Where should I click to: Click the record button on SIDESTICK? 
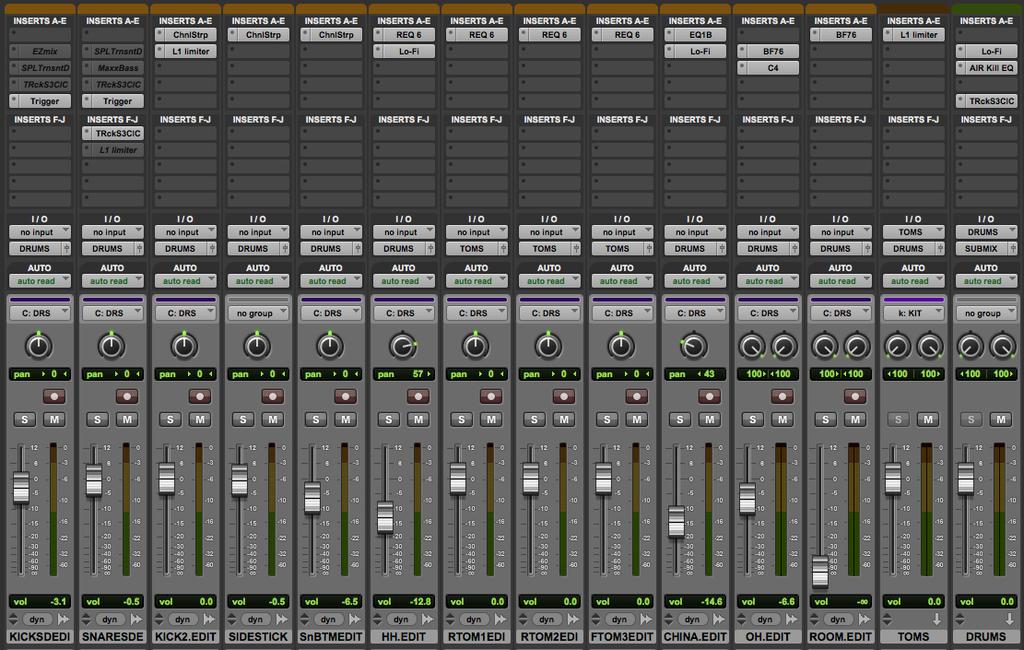click(272, 397)
